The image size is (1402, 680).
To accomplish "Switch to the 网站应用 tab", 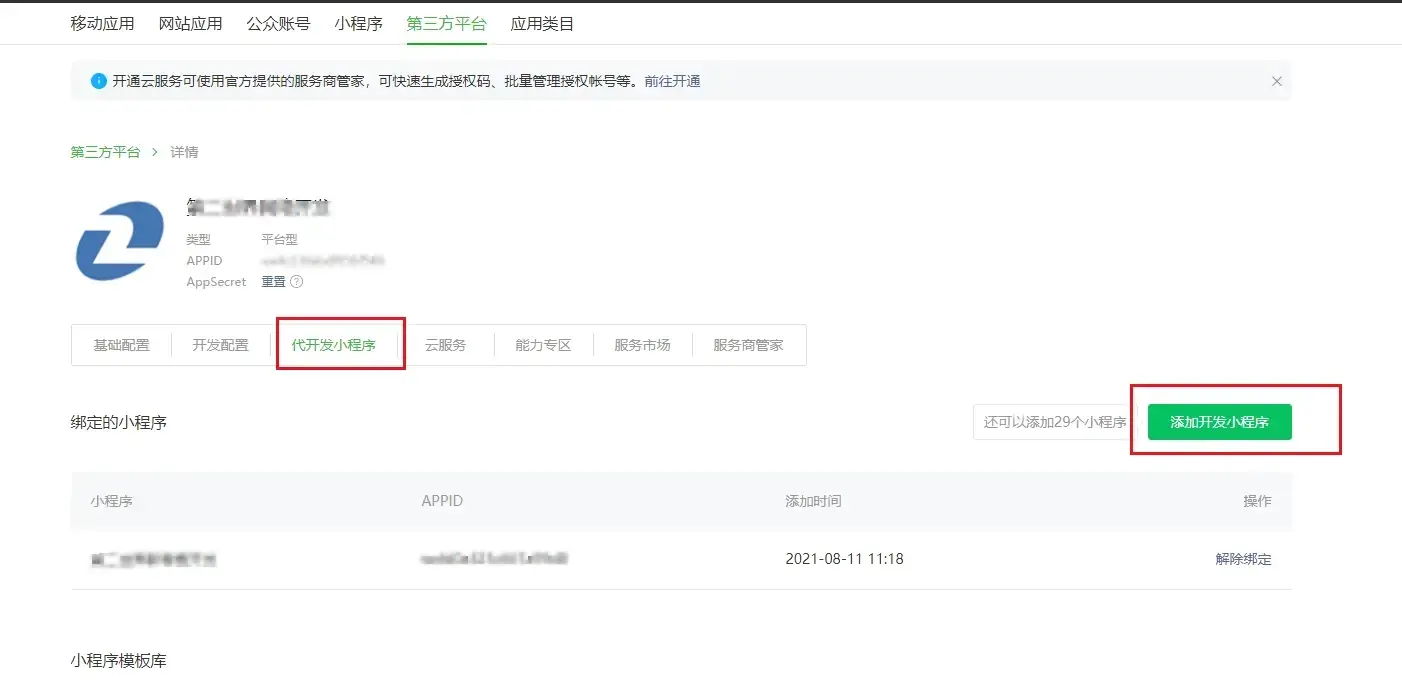I will [190, 23].
